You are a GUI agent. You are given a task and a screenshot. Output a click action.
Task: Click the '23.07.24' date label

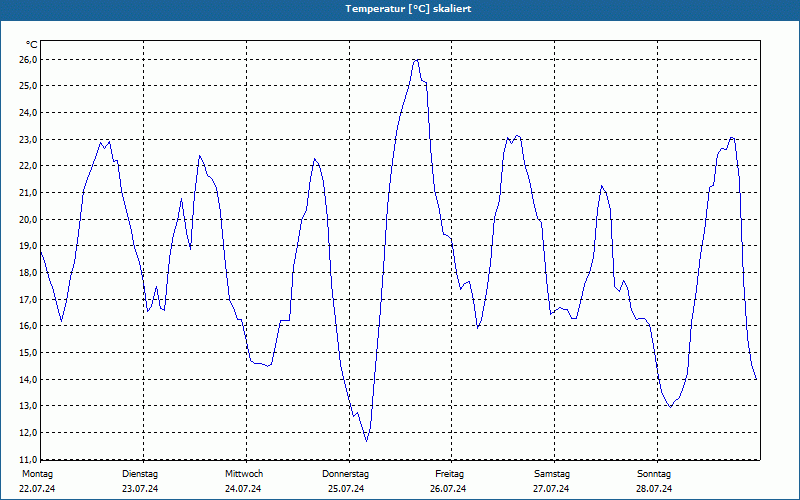(140, 489)
